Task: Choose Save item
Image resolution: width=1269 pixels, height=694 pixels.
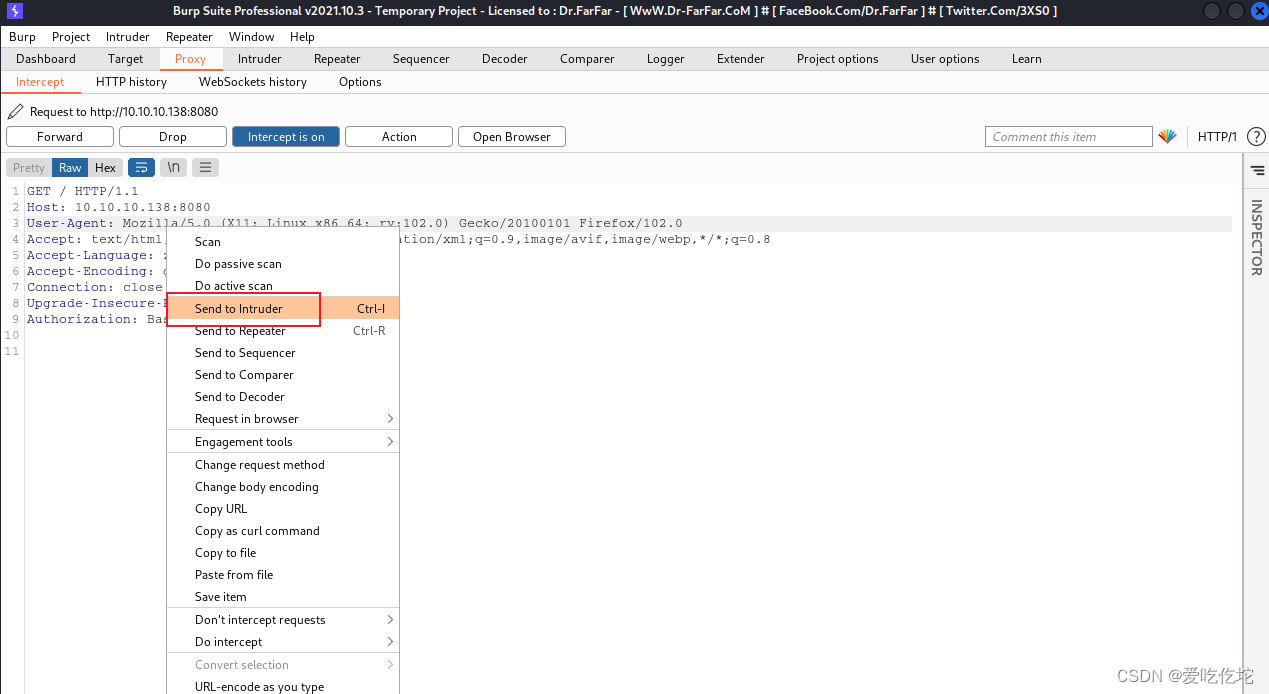Action: [283, 597]
